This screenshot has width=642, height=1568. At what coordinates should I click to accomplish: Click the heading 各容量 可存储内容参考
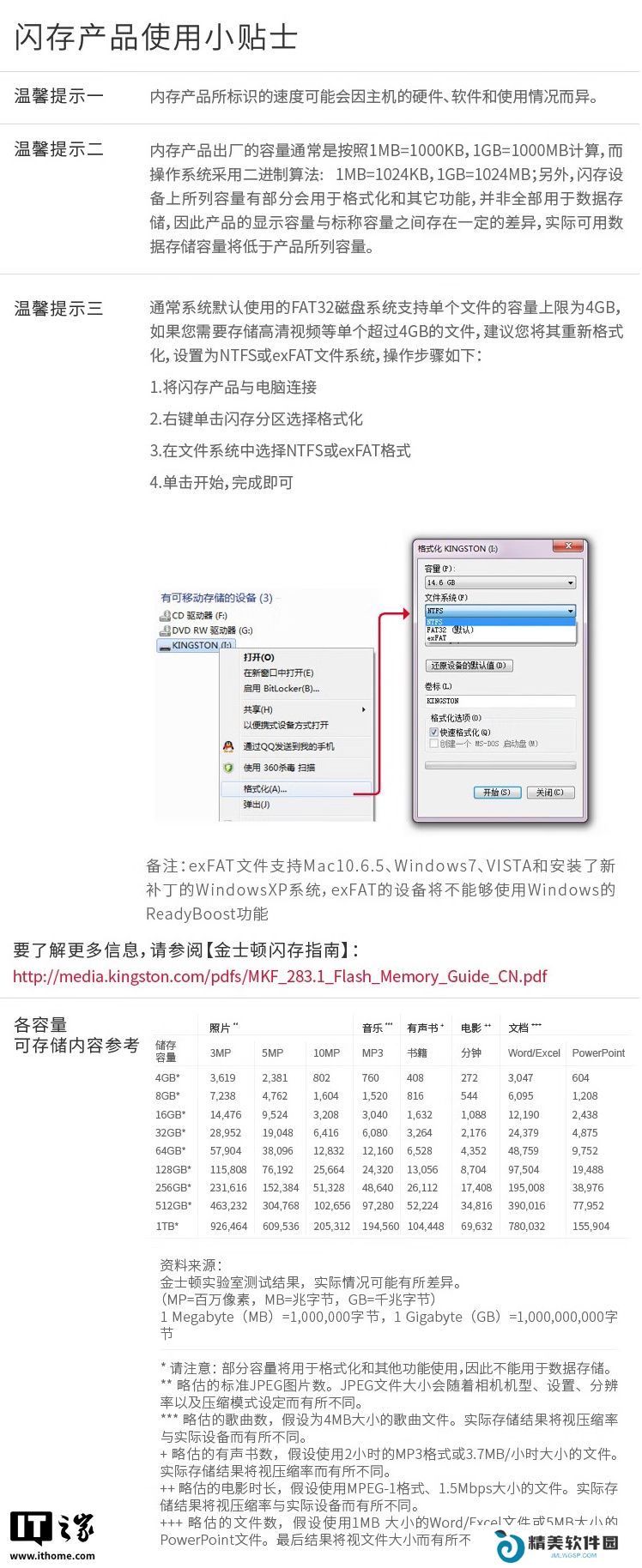pyautogui.click(x=76, y=1034)
